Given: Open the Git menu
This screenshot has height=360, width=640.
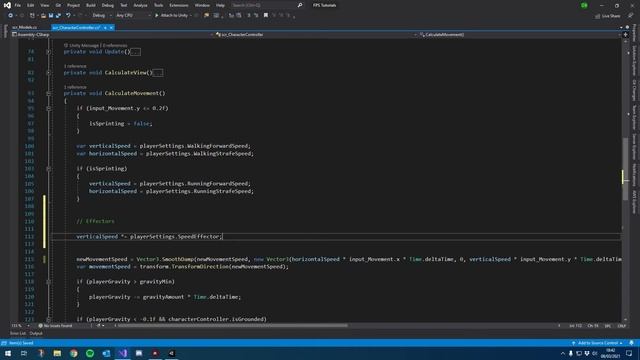Looking at the screenshot, I should (x=58, y=5).
